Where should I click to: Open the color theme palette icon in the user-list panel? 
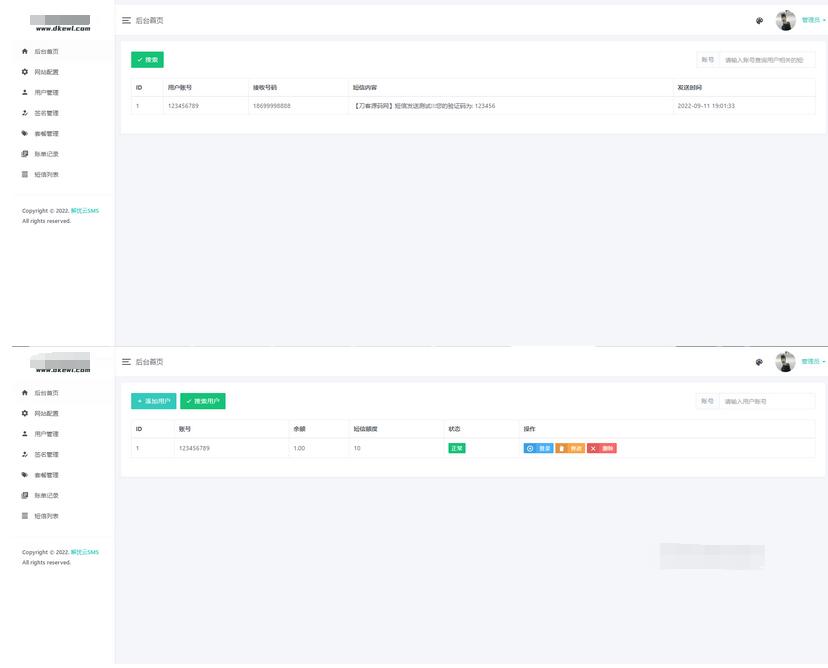tap(759, 362)
